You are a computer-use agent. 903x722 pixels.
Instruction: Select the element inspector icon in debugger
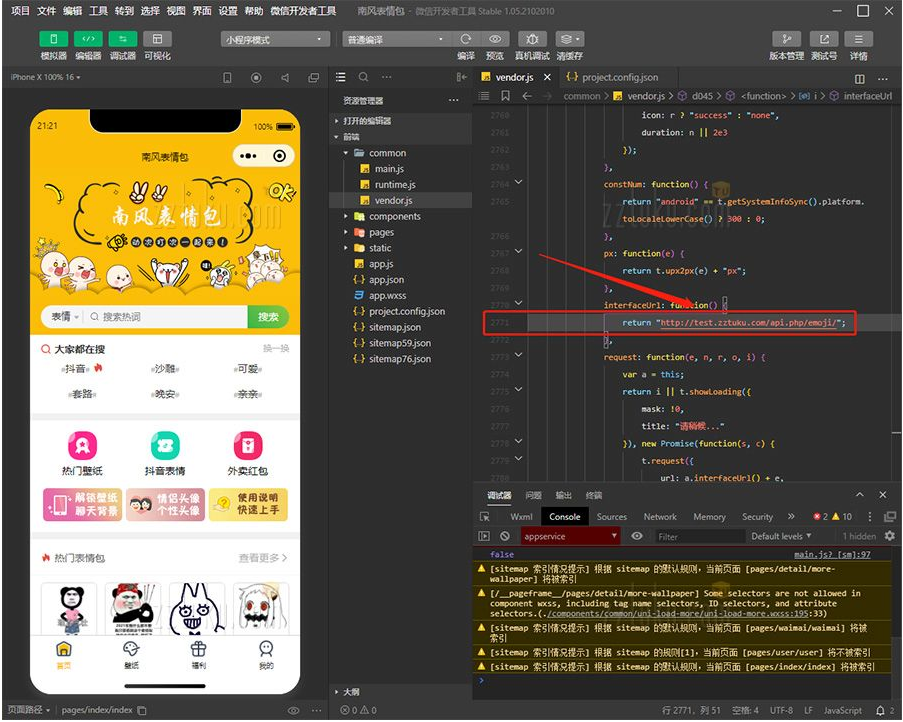485,517
